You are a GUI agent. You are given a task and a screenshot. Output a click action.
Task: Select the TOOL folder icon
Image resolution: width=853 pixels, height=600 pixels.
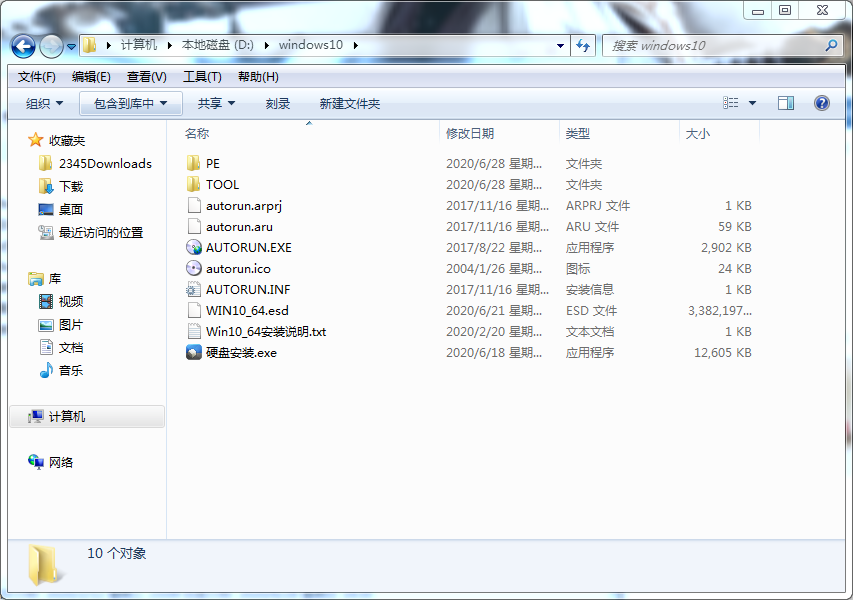[x=194, y=184]
